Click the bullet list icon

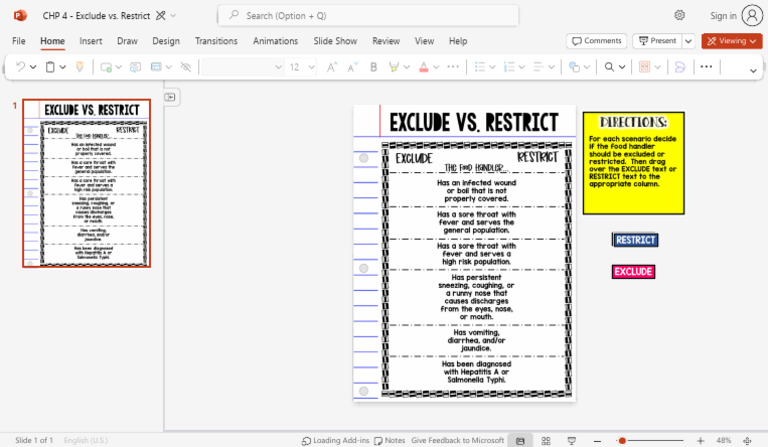480,67
